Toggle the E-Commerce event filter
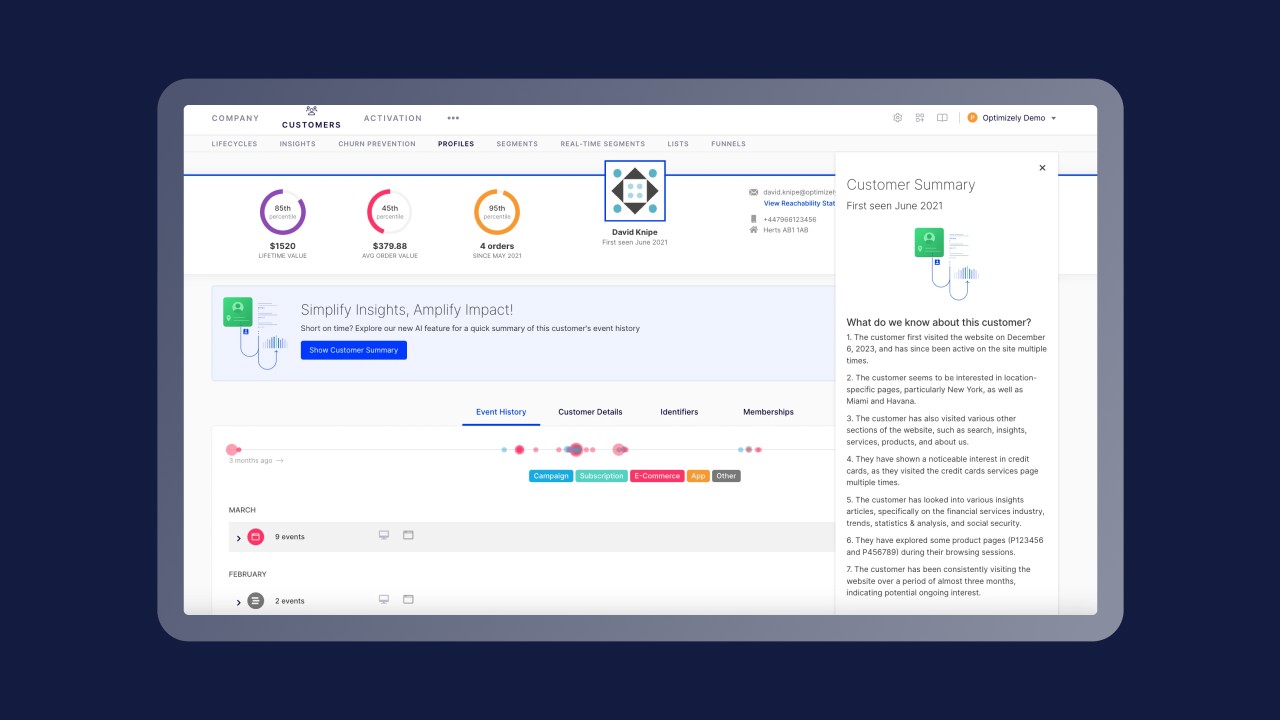Image resolution: width=1280 pixels, height=720 pixels. point(657,476)
